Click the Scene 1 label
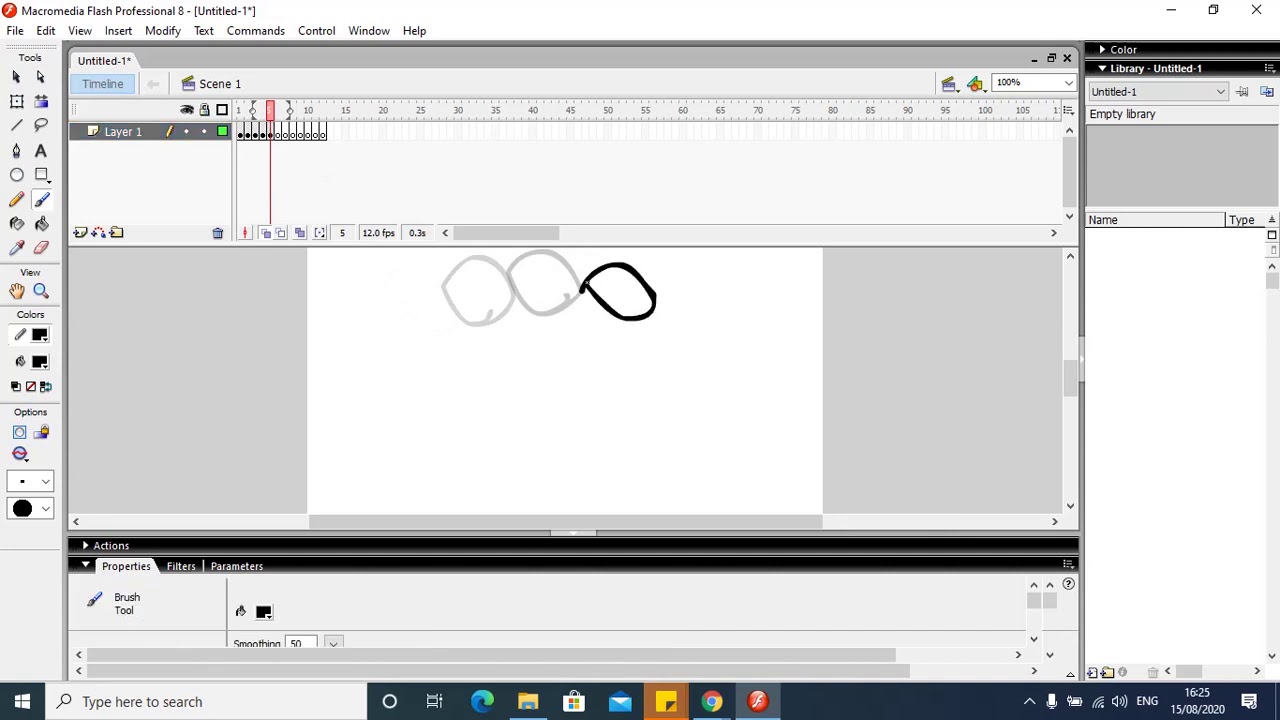This screenshot has height=720, width=1280. click(220, 84)
